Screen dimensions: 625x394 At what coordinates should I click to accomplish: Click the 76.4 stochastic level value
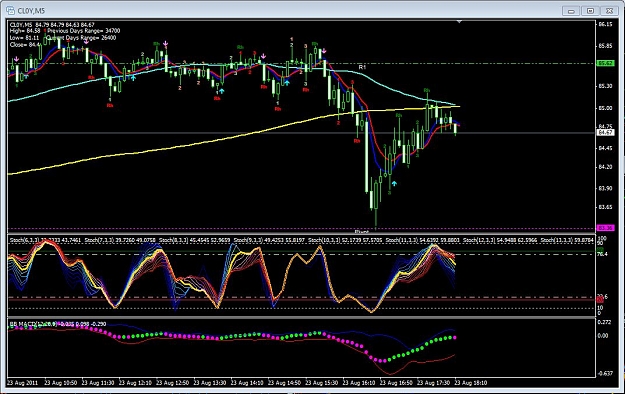[603, 254]
